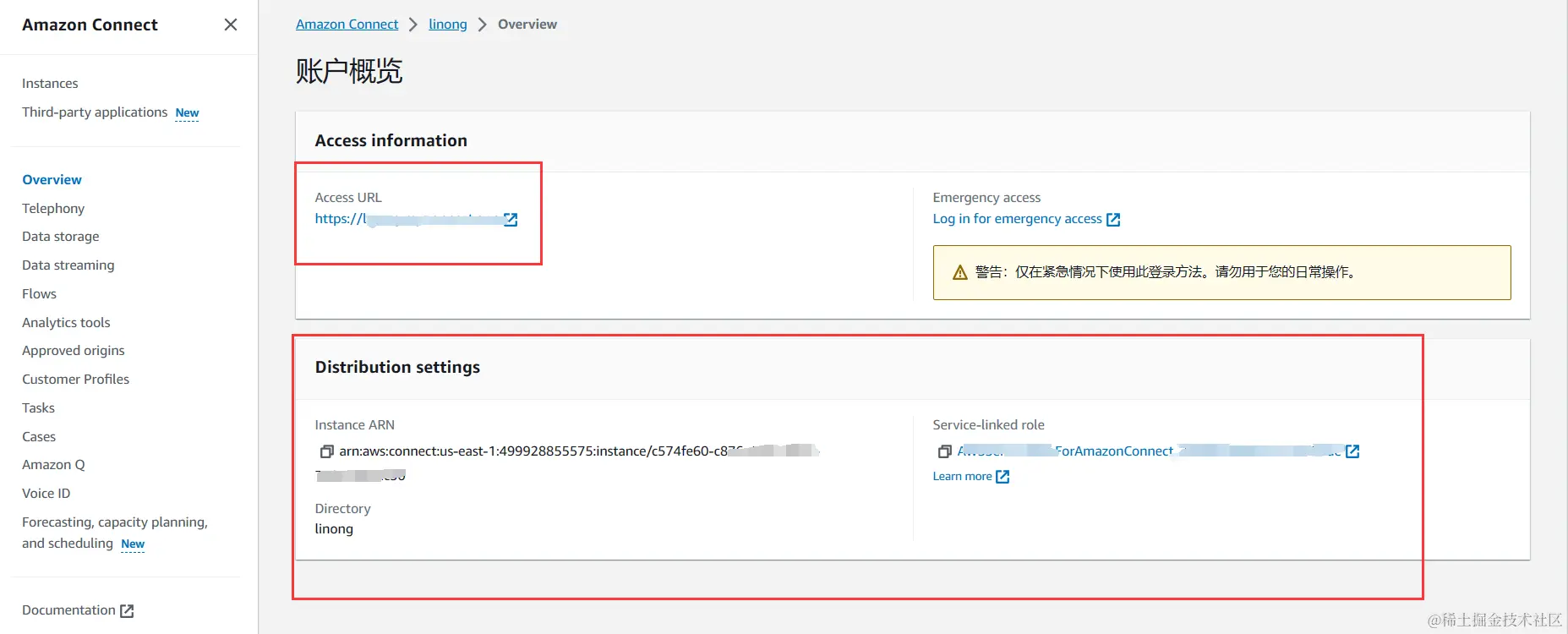Open Customer Profiles page
Viewport: 1568px width, 634px height.
point(76,379)
